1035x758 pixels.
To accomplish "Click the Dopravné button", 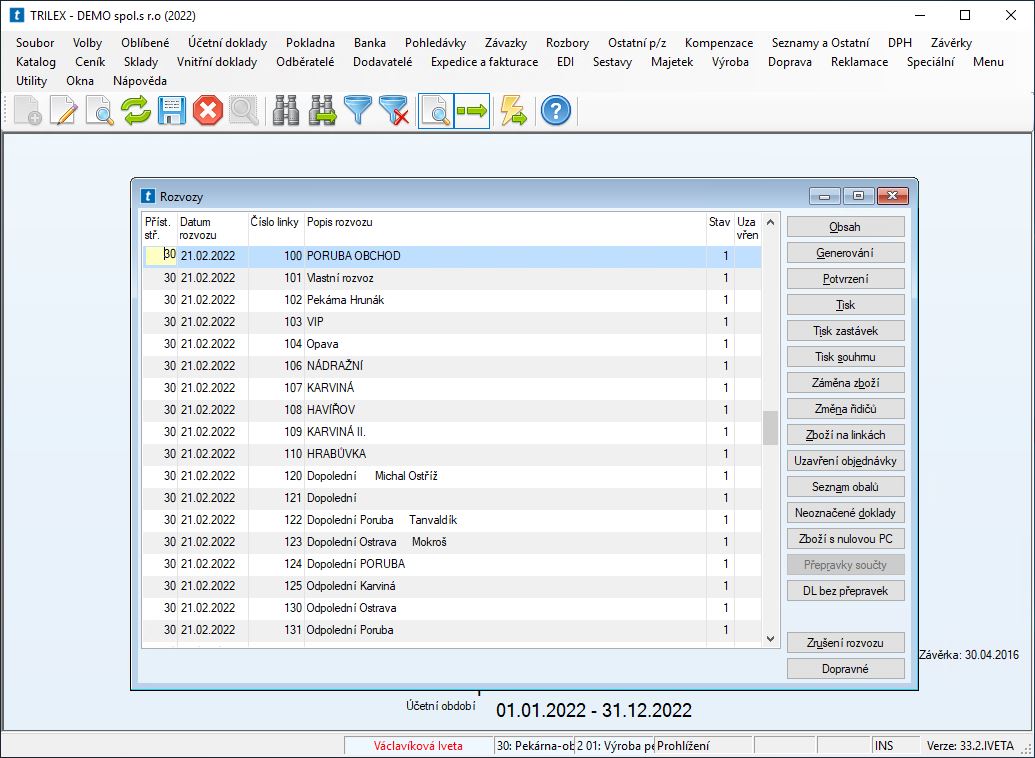I will tap(846, 669).
